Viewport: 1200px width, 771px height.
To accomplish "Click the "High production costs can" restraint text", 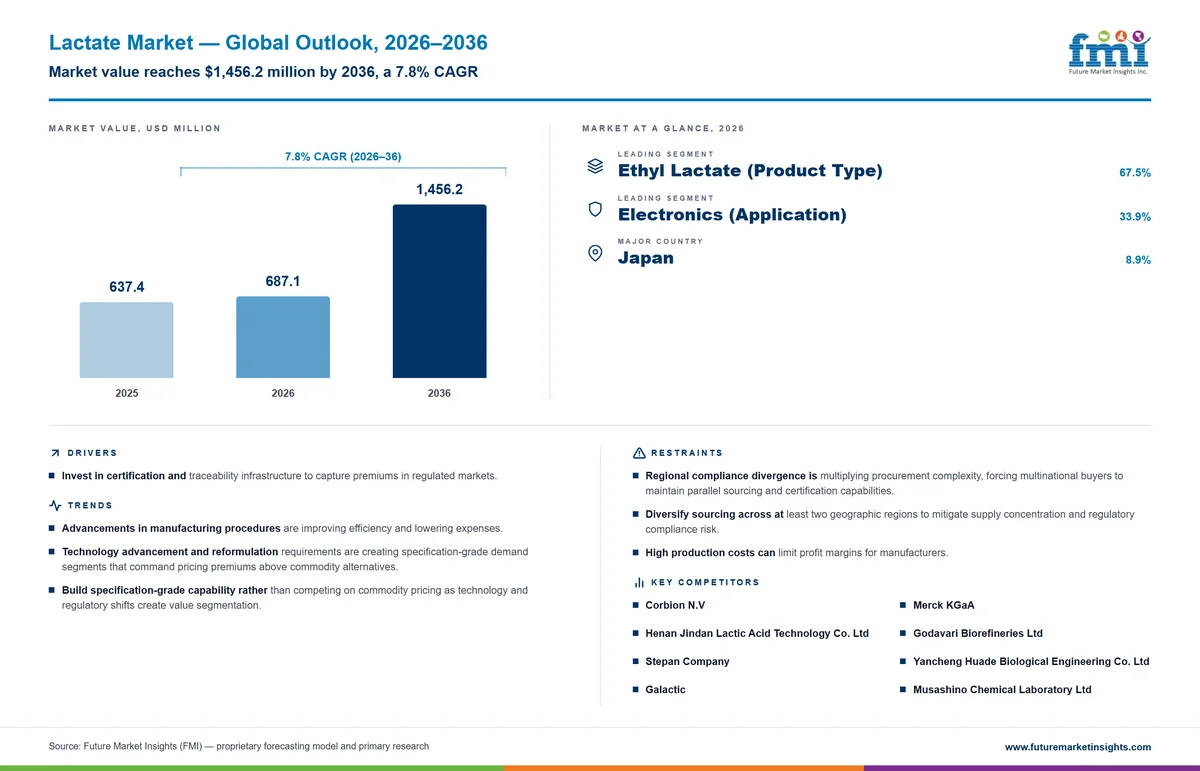I will click(710, 553).
